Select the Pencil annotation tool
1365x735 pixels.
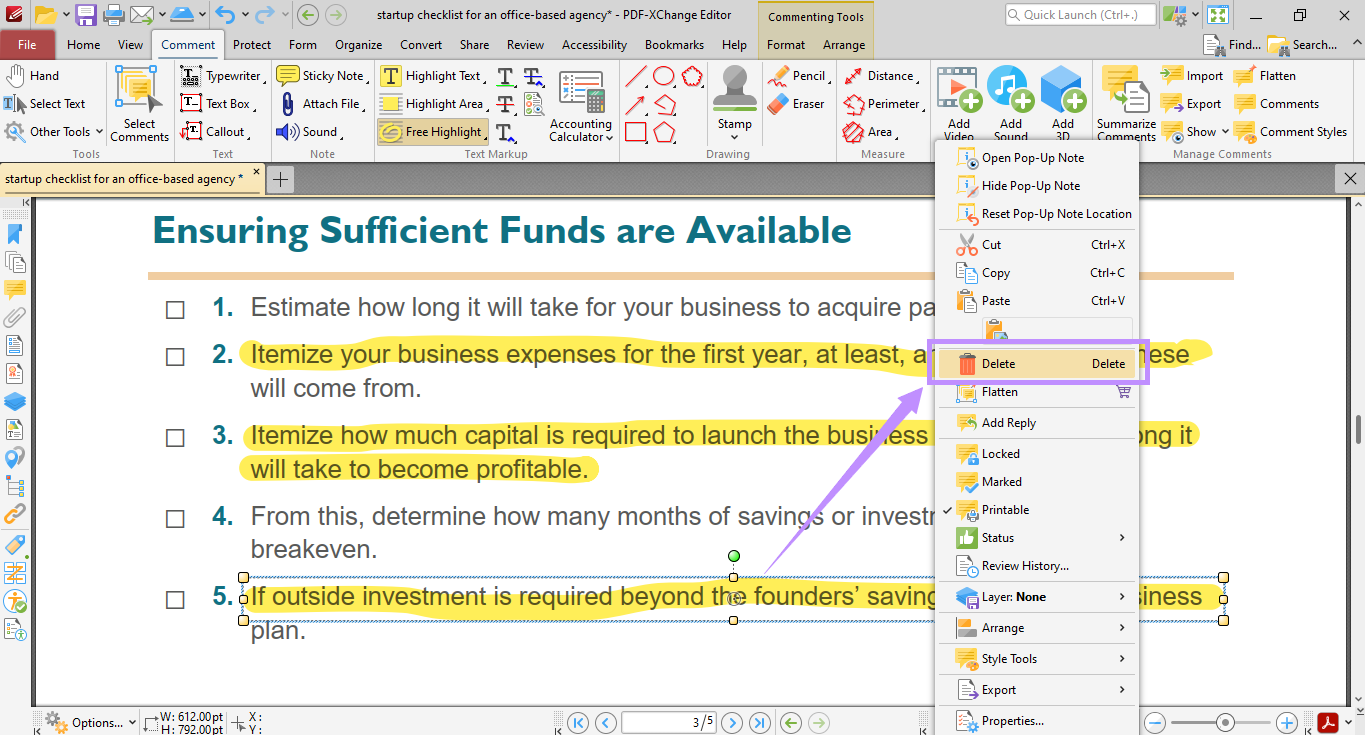[x=797, y=75]
